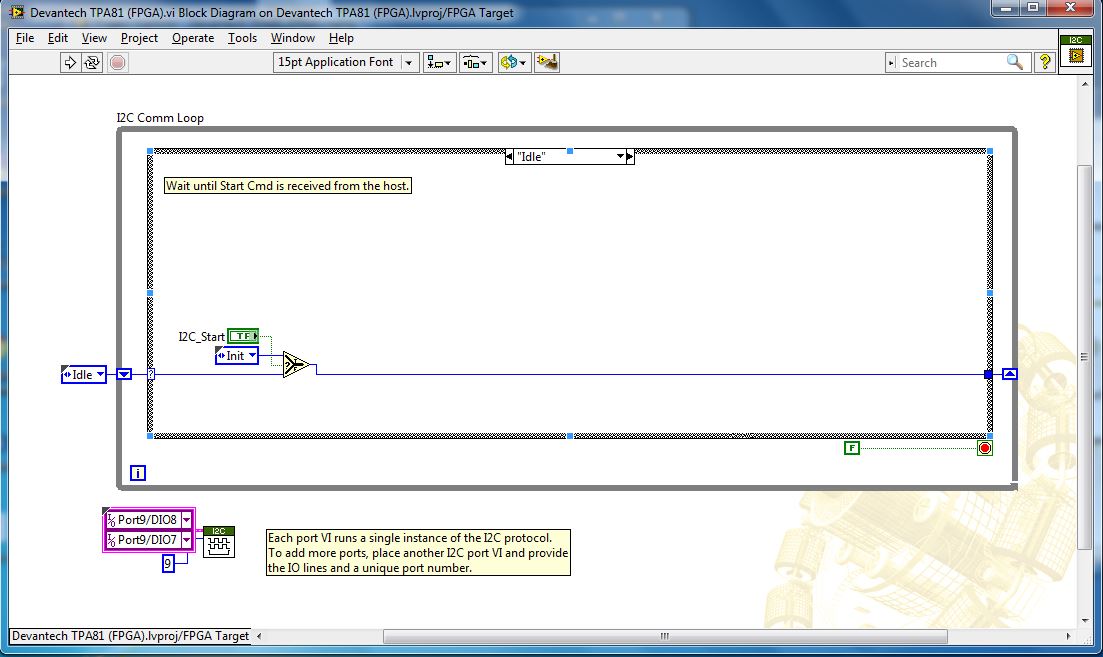This screenshot has width=1103, height=657.
Task: Click the Run arrow button
Action: (70, 63)
